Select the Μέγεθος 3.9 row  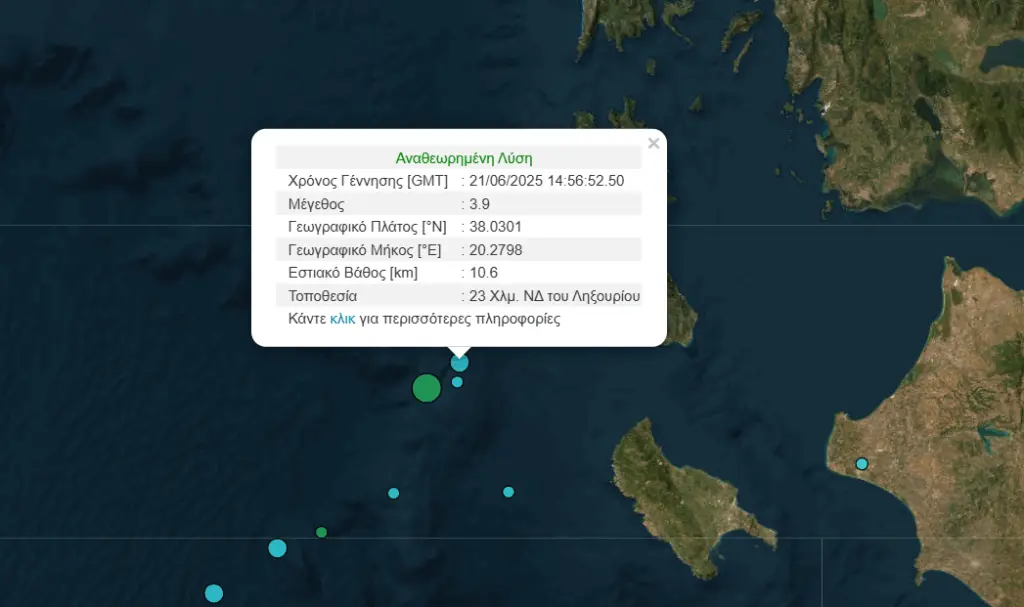pyautogui.click(x=458, y=204)
